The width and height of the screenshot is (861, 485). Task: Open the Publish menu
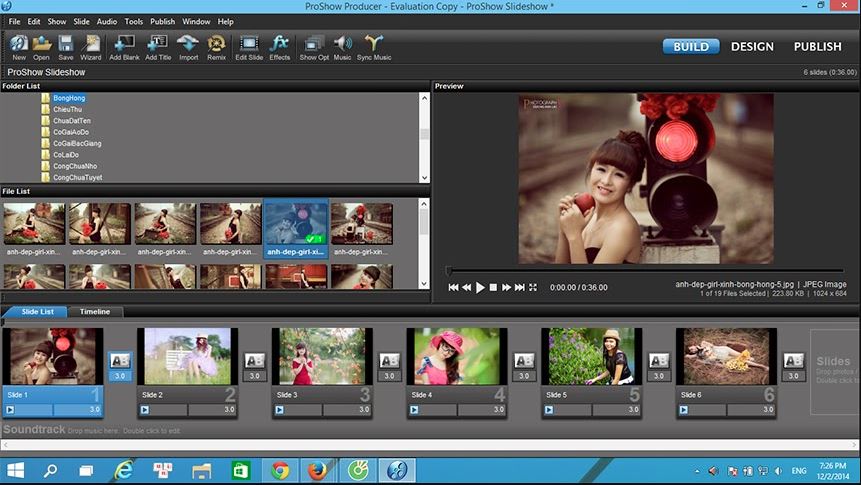(x=163, y=21)
